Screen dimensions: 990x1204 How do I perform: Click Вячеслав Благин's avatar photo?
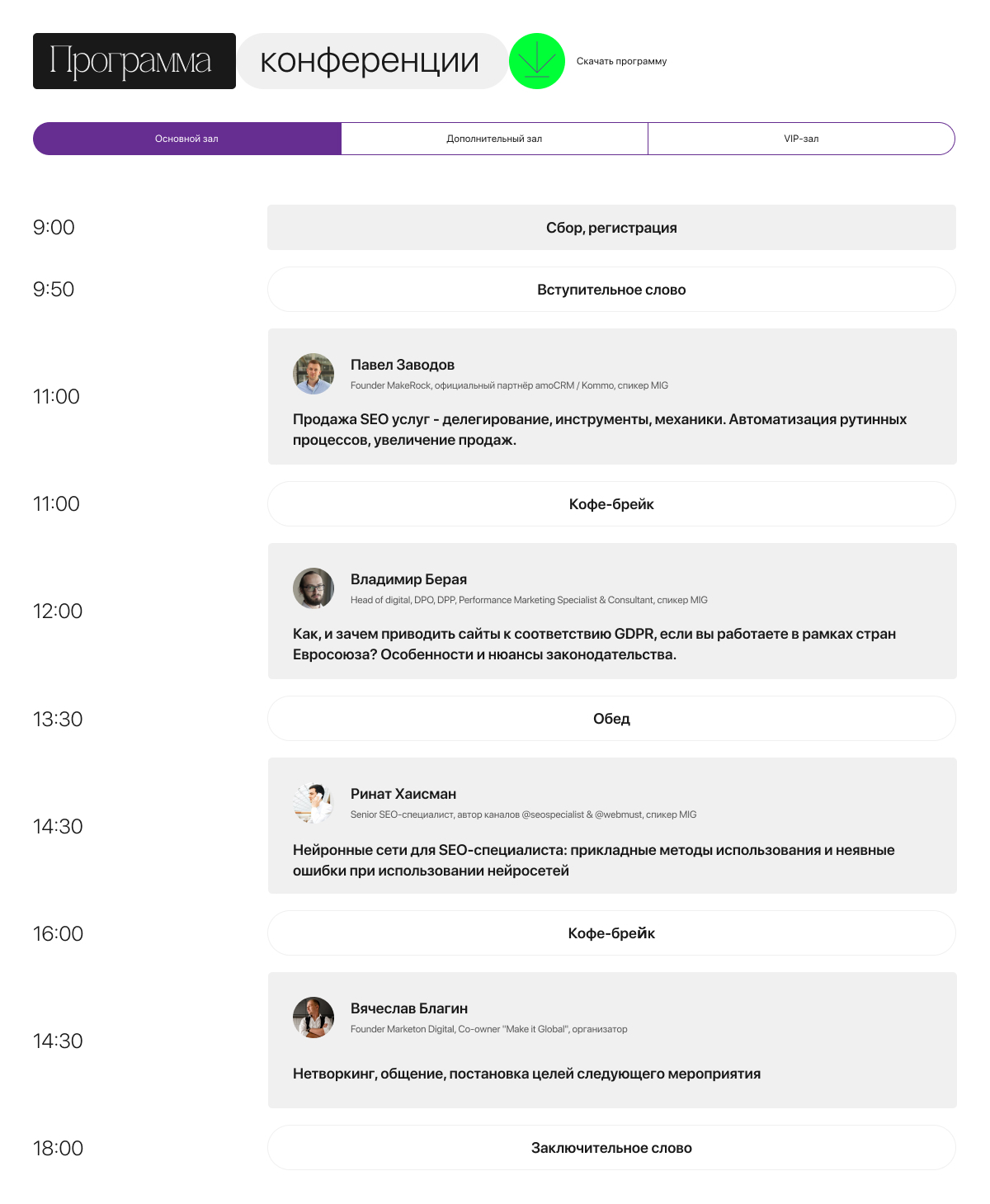[313, 1017]
